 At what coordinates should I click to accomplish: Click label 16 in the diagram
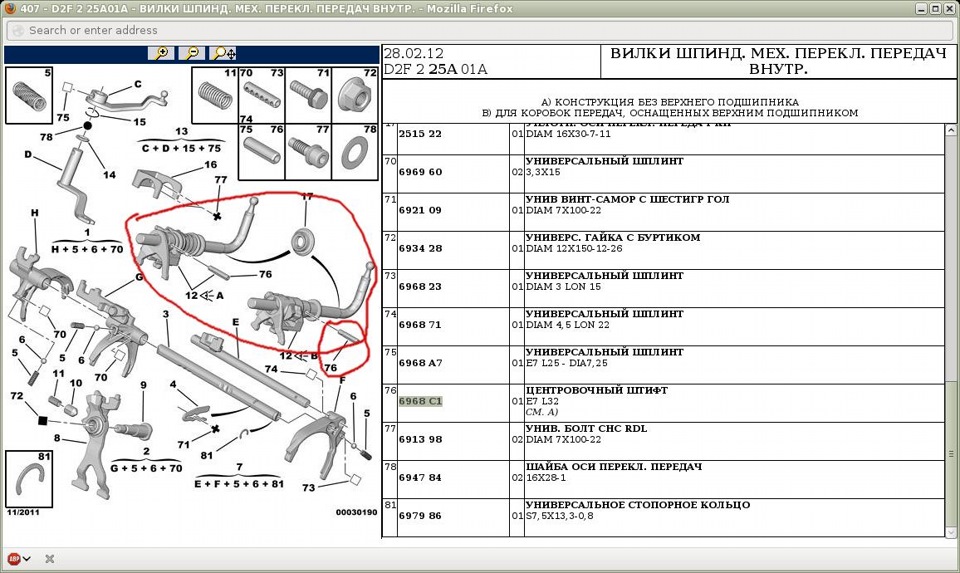(211, 165)
